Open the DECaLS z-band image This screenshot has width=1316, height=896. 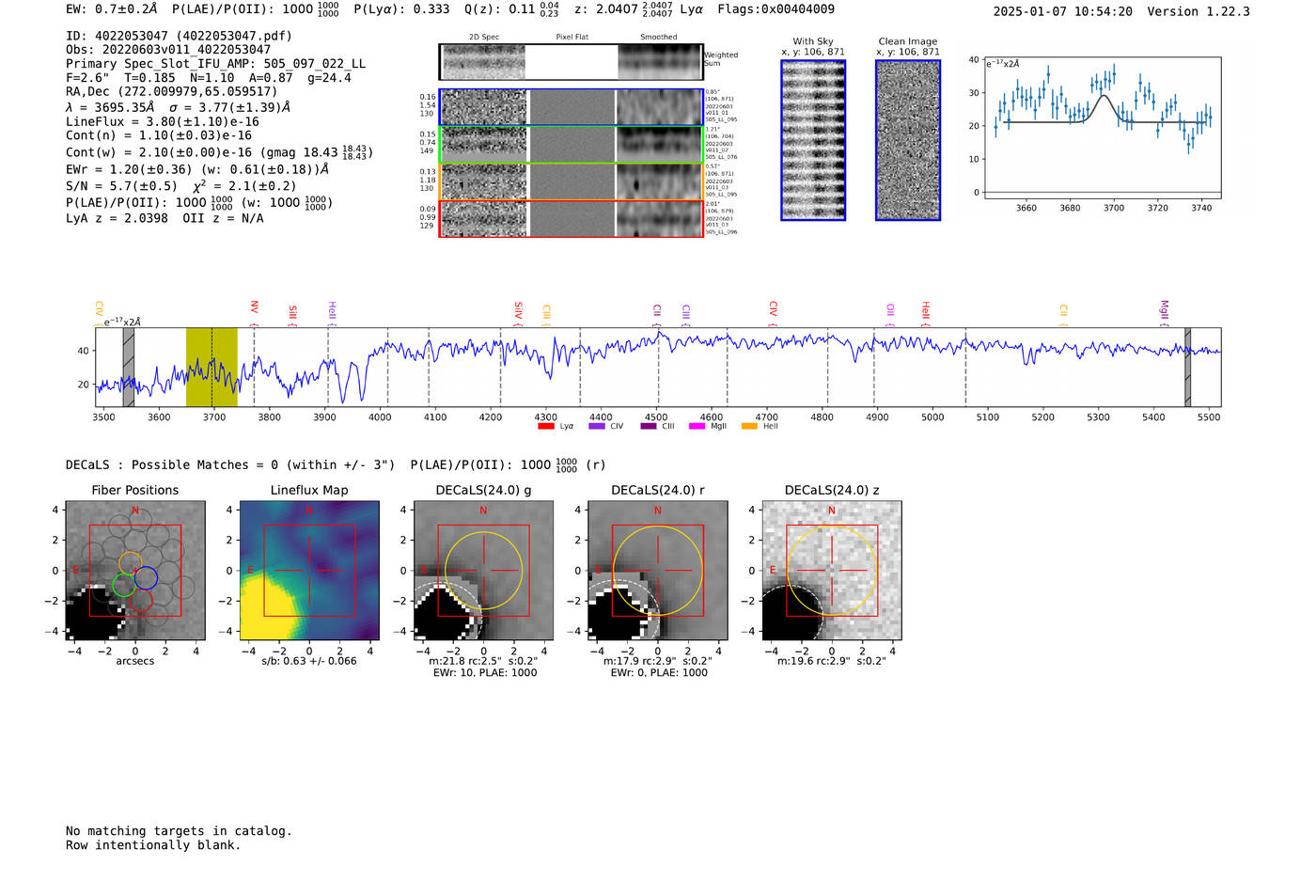click(832, 571)
